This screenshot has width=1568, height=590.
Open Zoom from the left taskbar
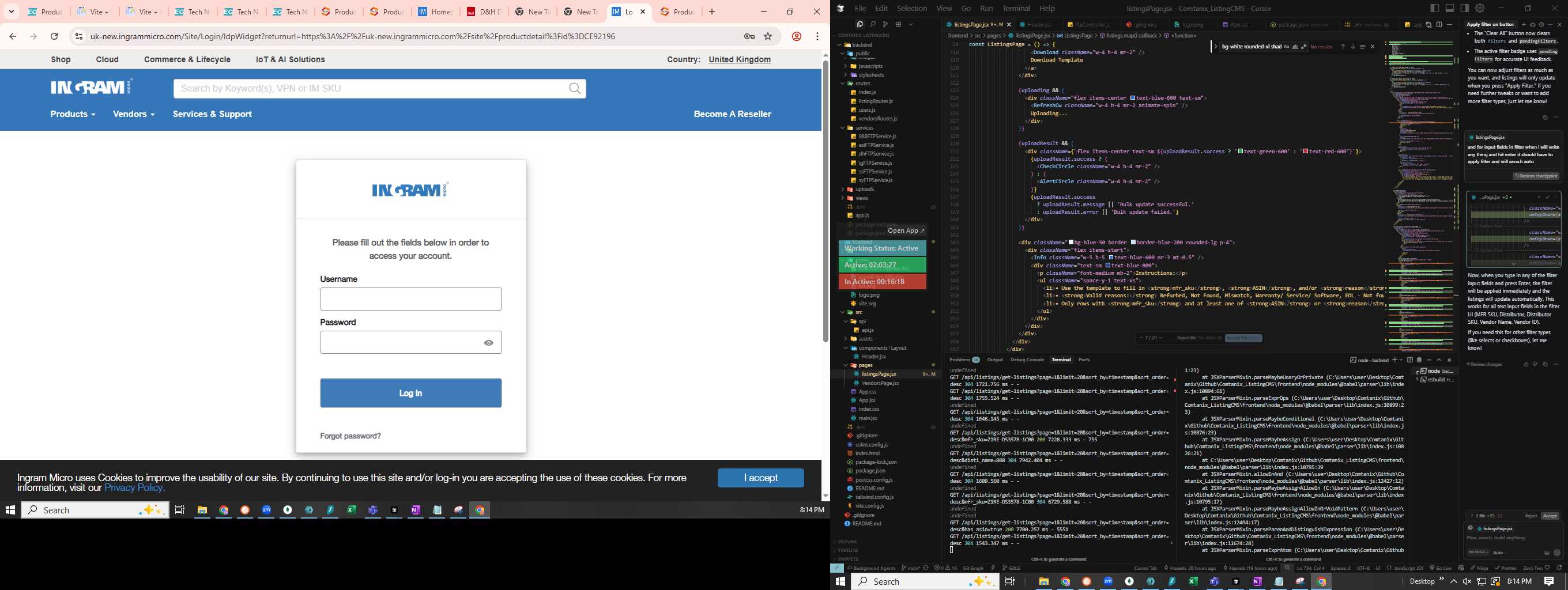(x=266, y=510)
